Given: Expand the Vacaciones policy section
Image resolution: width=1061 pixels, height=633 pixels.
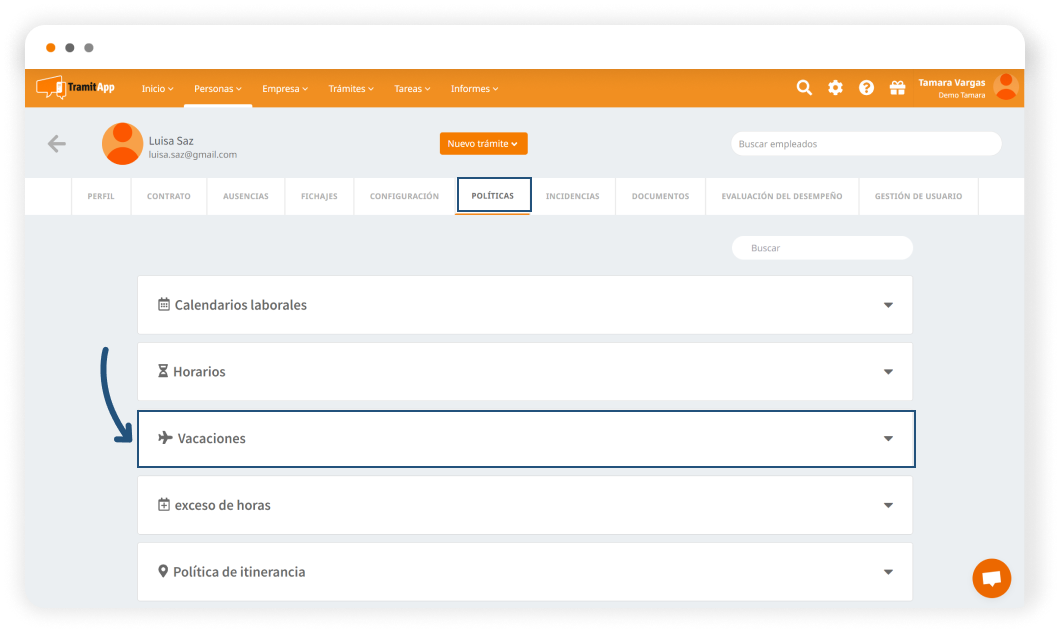Looking at the screenshot, I should (x=526, y=439).
